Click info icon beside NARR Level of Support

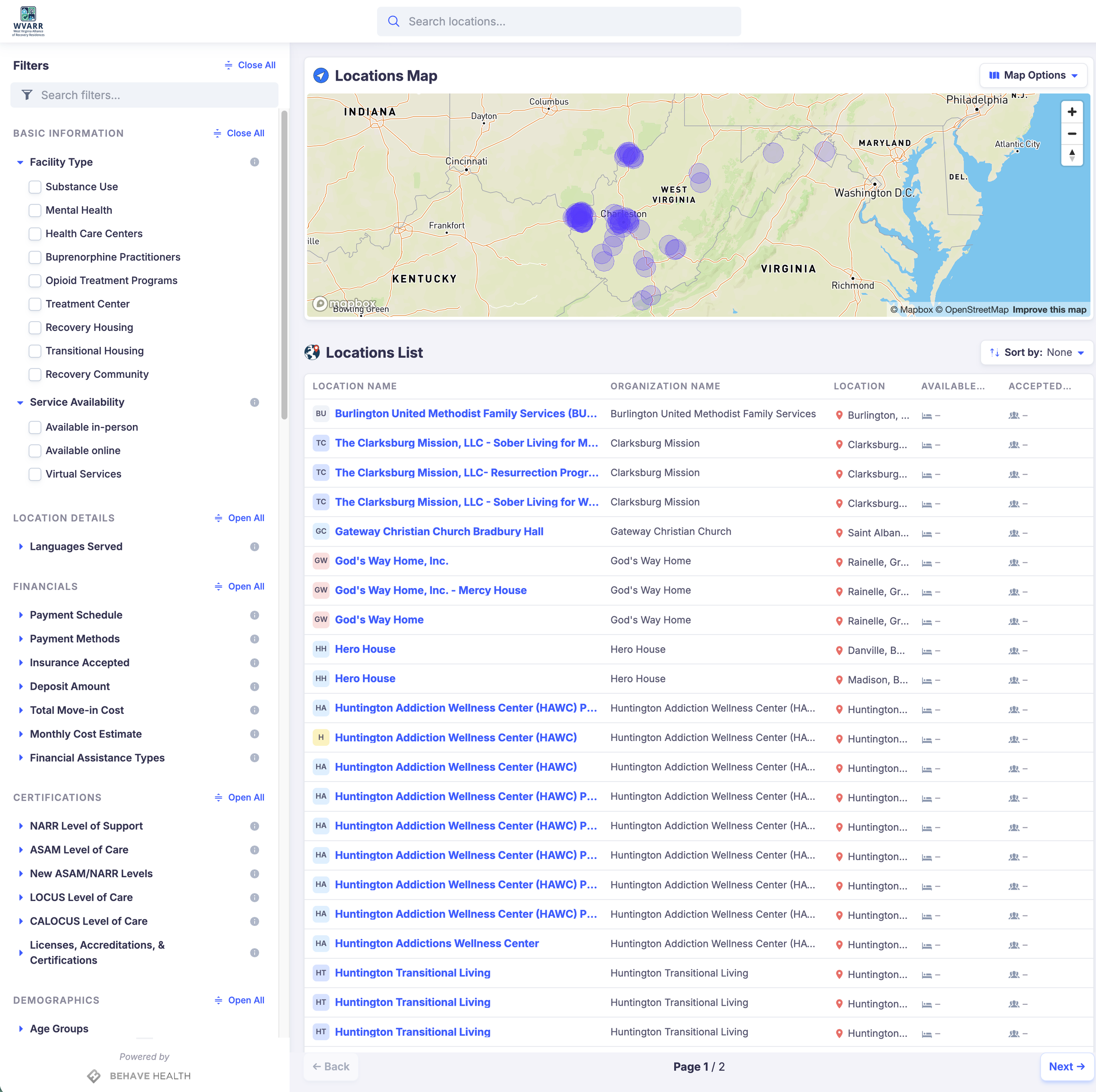tap(254, 826)
